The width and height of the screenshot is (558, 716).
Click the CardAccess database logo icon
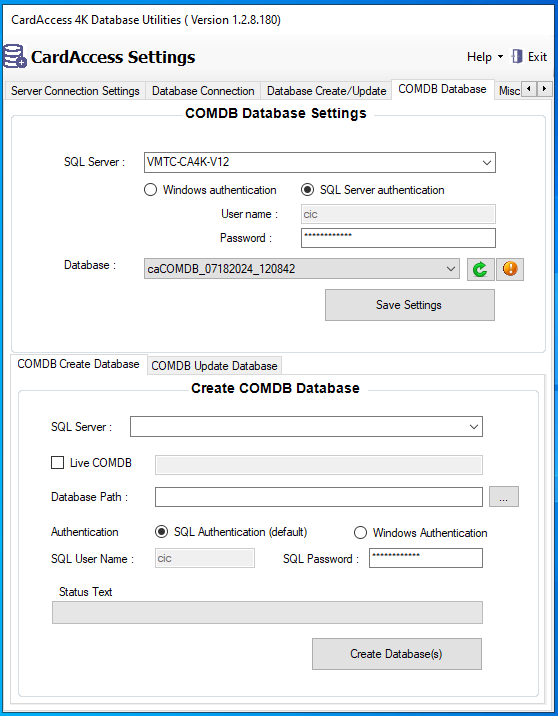click(15, 57)
